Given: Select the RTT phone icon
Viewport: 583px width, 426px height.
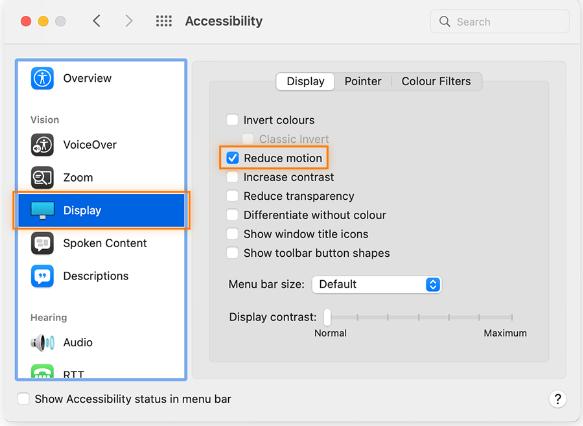Looking at the screenshot, I should (42, 372).
